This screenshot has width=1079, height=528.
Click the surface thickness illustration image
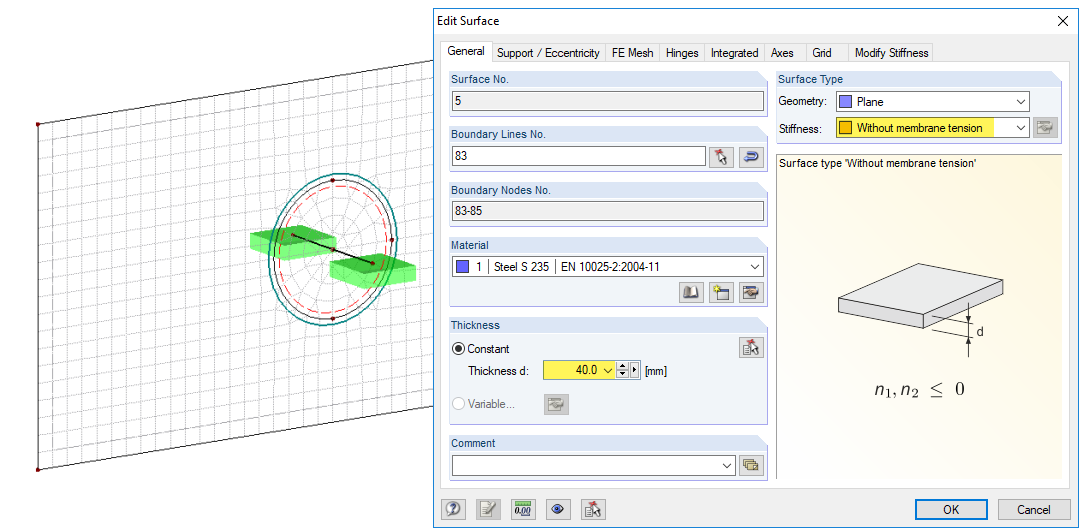pyautogui.click(x=920, y=308)
